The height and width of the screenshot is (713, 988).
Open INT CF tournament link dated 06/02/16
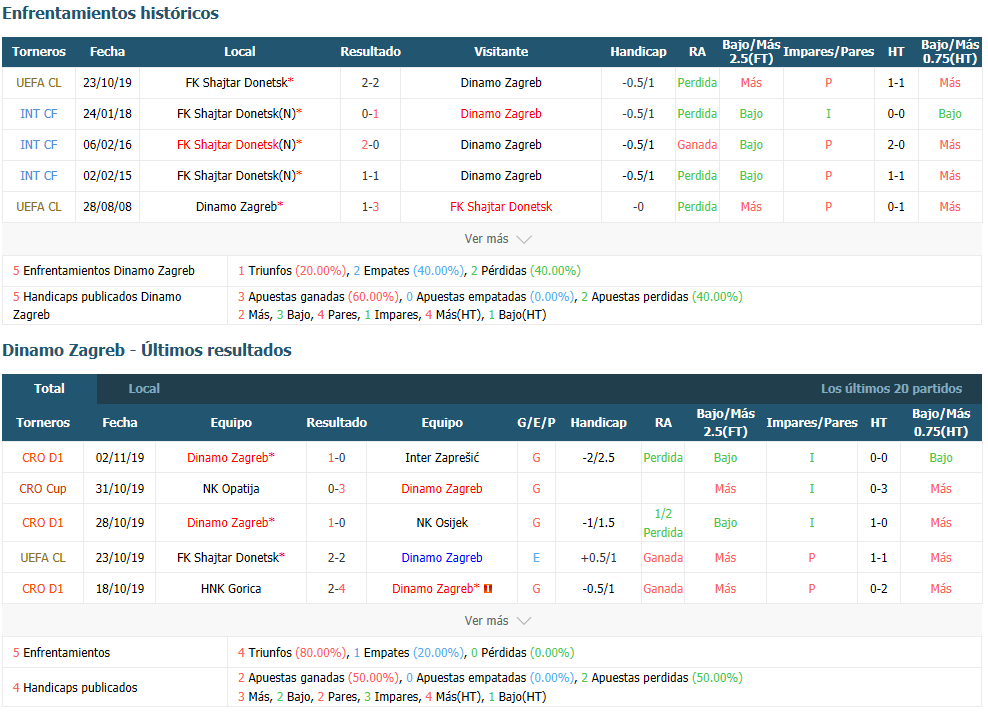(38, 144)
